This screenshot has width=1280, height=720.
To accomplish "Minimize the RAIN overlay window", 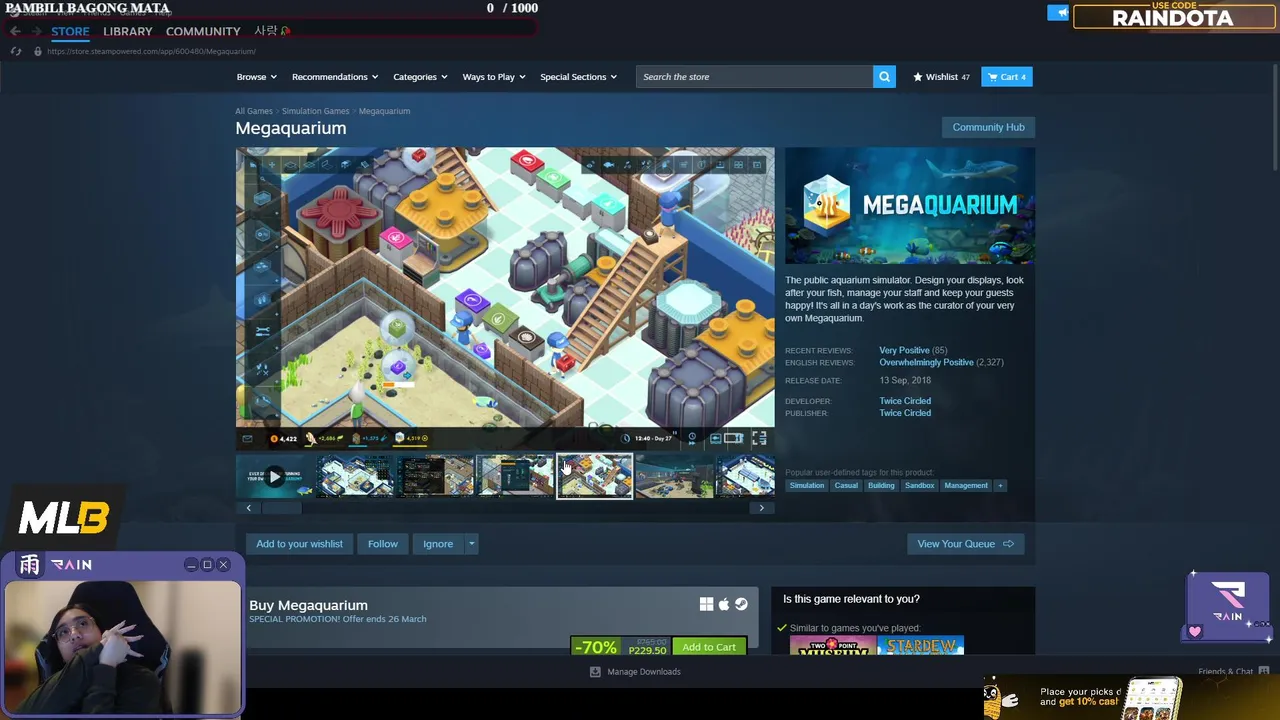I will point(191,565).
